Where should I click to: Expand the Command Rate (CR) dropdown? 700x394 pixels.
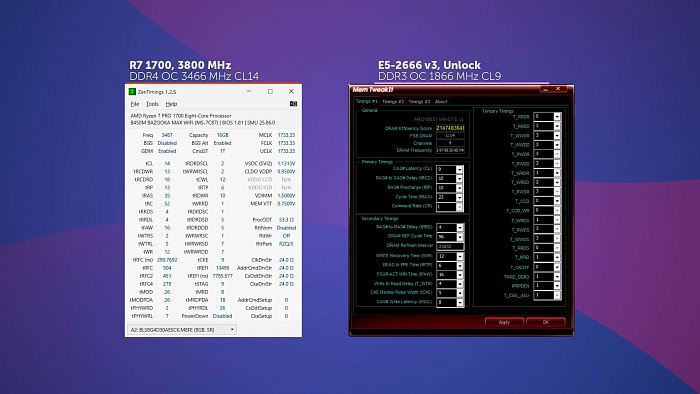click(459, 207)
